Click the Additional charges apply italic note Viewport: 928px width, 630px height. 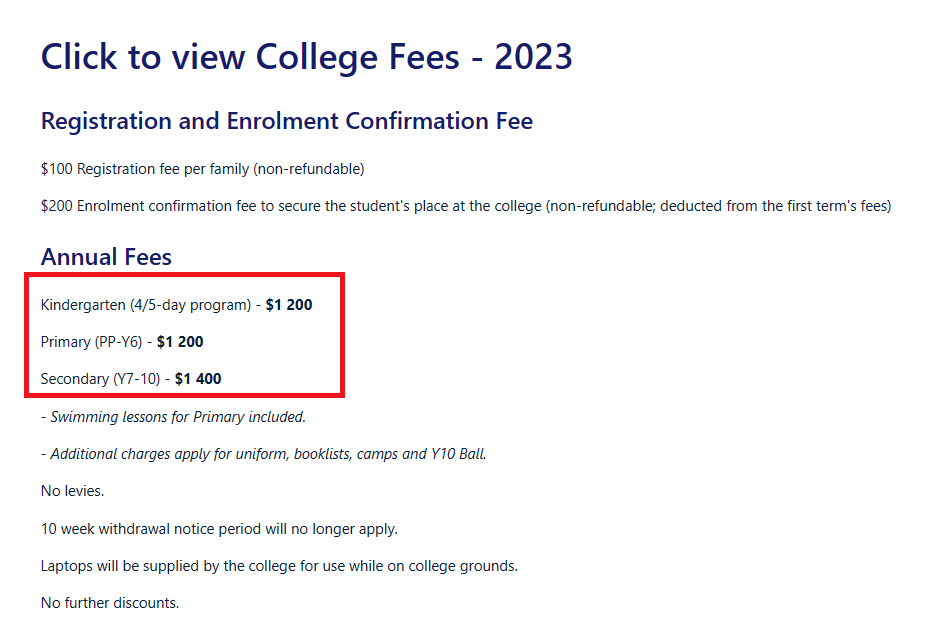(x=263, y=454)
